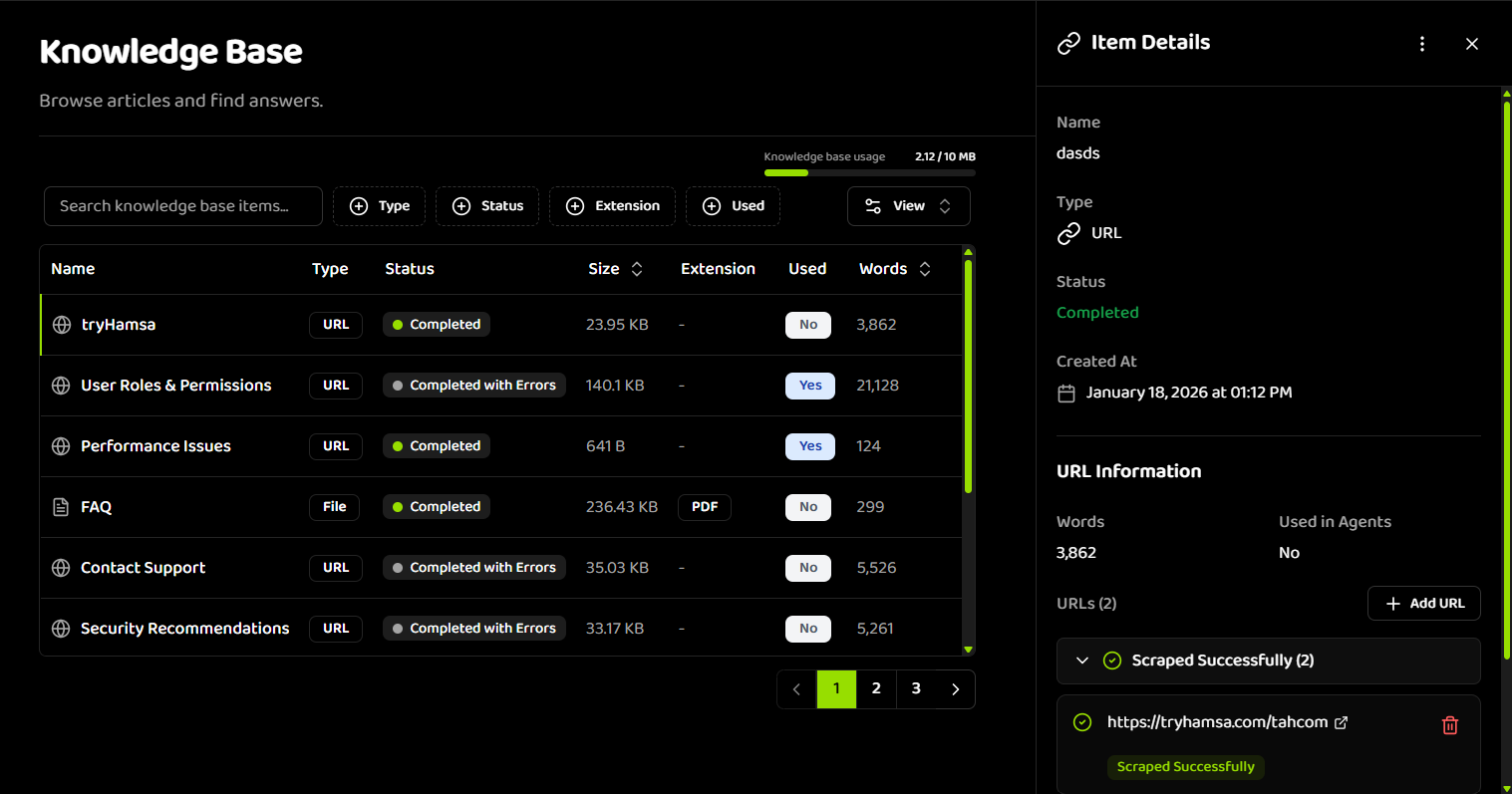This screenshot has height=794, width=1512.
Task: Open external link icon beside tryhamsa.com/tahcom
Action: [x=1342, y=722]
